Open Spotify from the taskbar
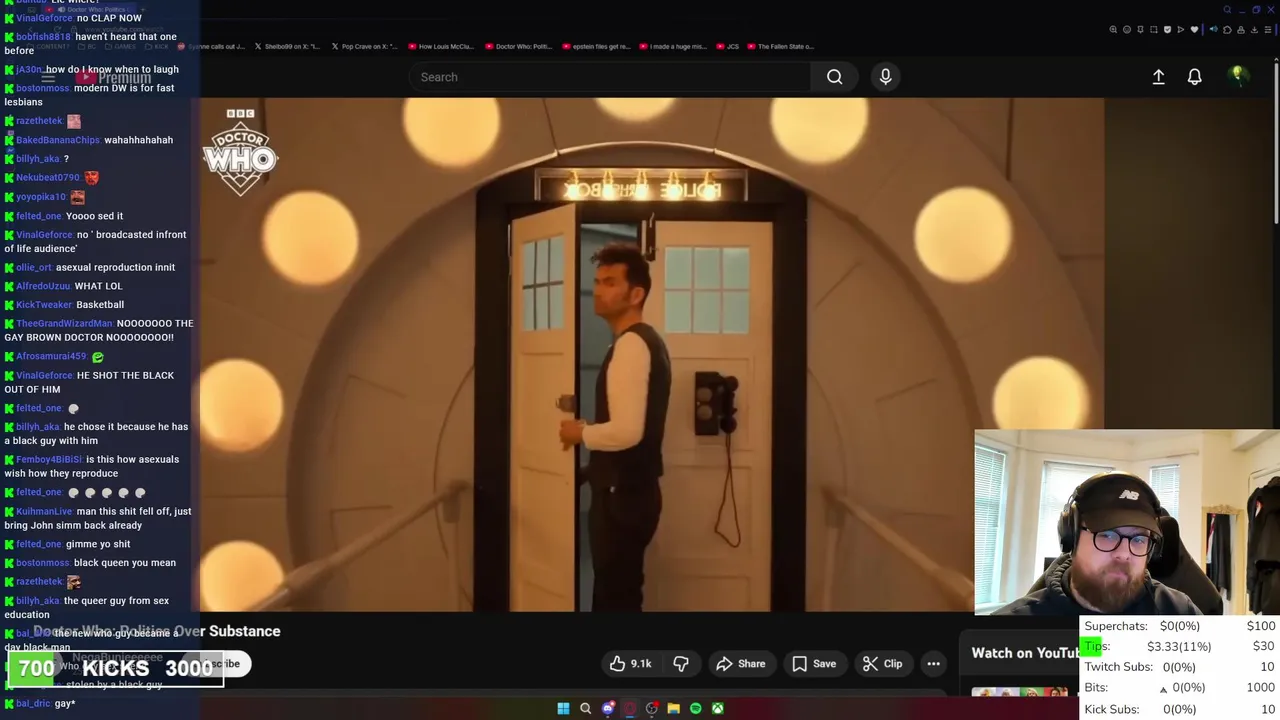 (x=695, y=708)
